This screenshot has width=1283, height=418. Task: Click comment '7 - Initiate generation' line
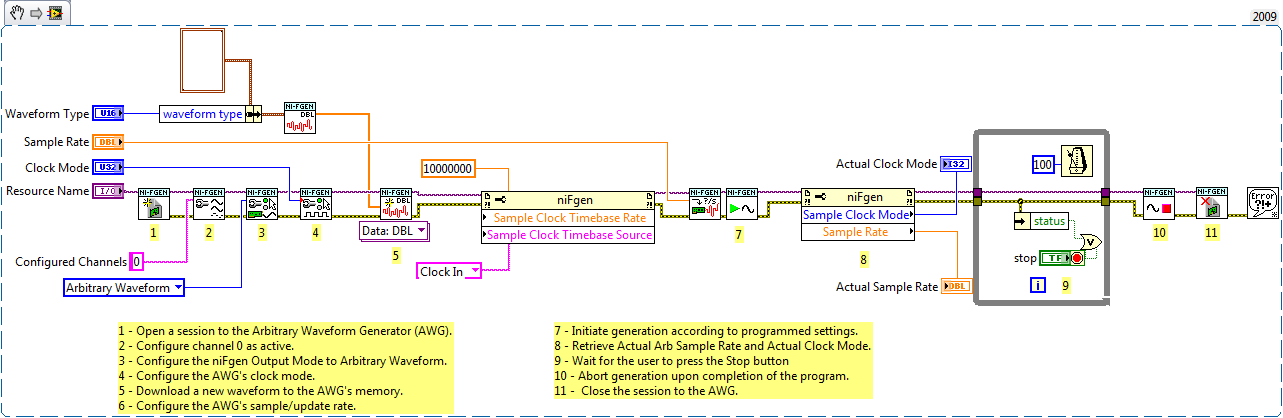pyautogui.click(x=705, y=330)
